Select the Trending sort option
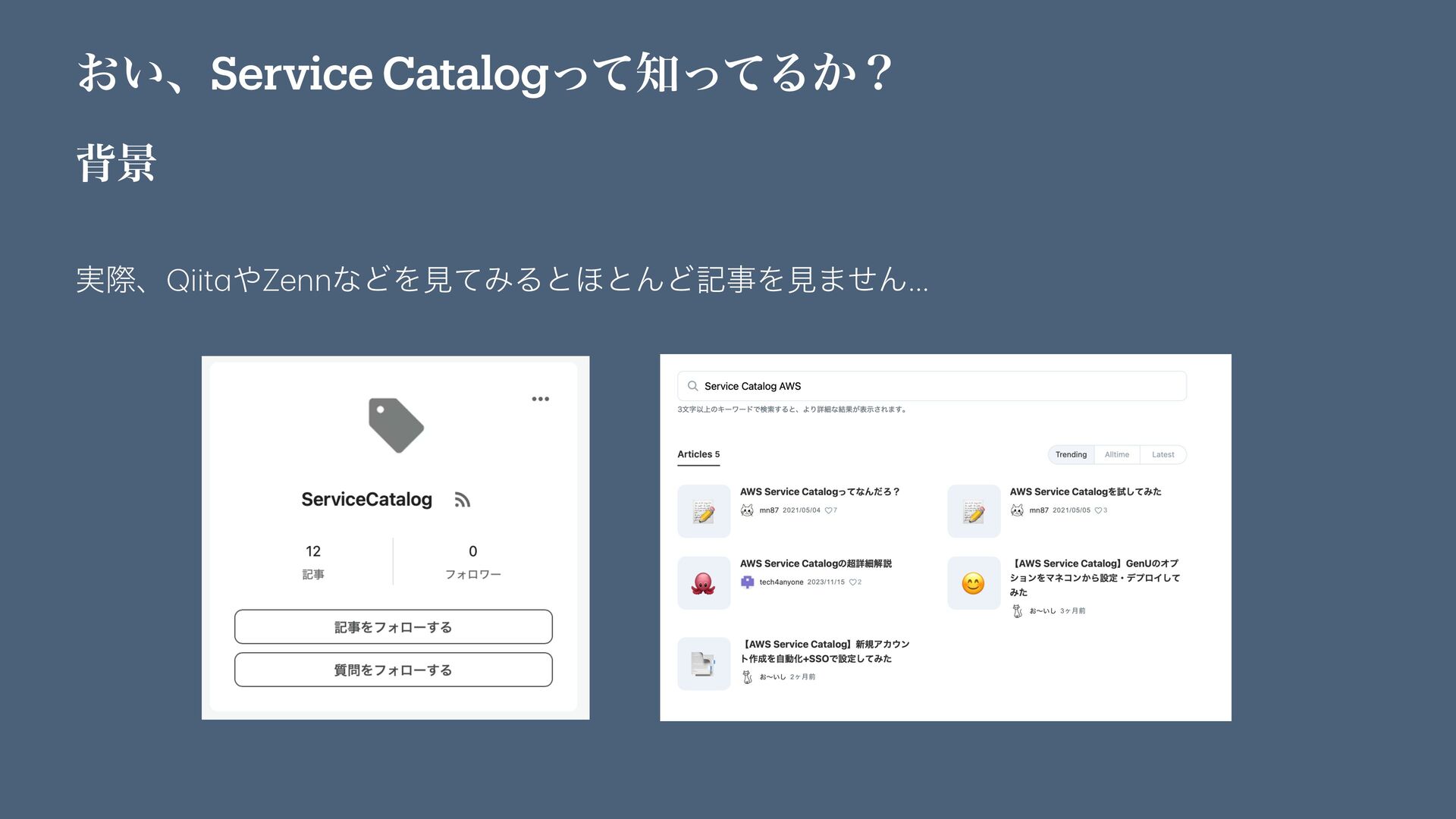This screenshot has width=1456, height=819. point(1071,455)
